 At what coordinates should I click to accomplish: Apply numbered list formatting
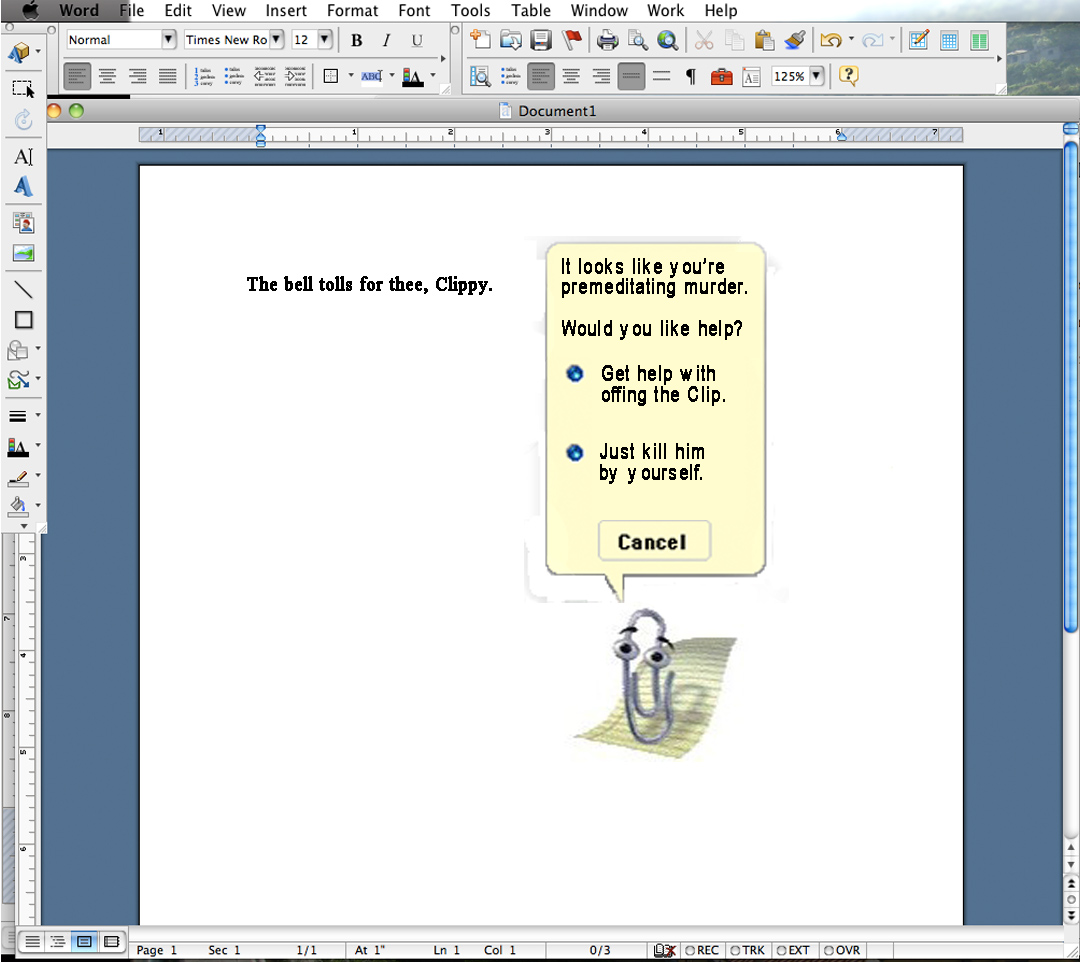tap(205, 76)
